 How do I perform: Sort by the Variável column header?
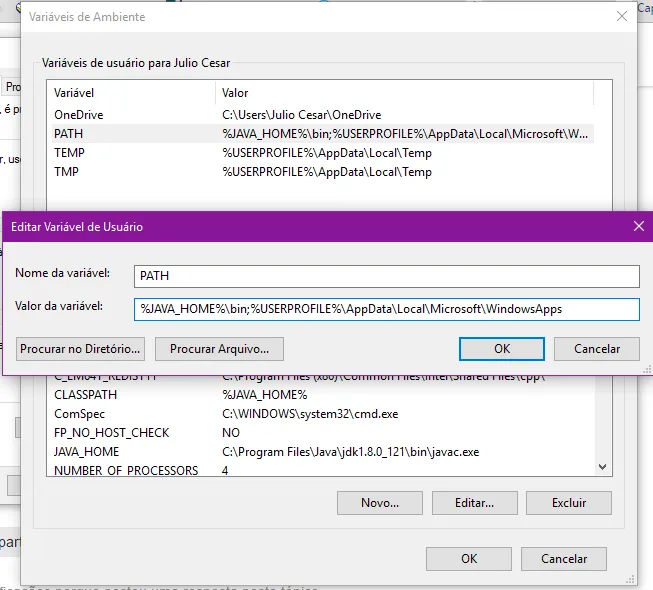130,92
